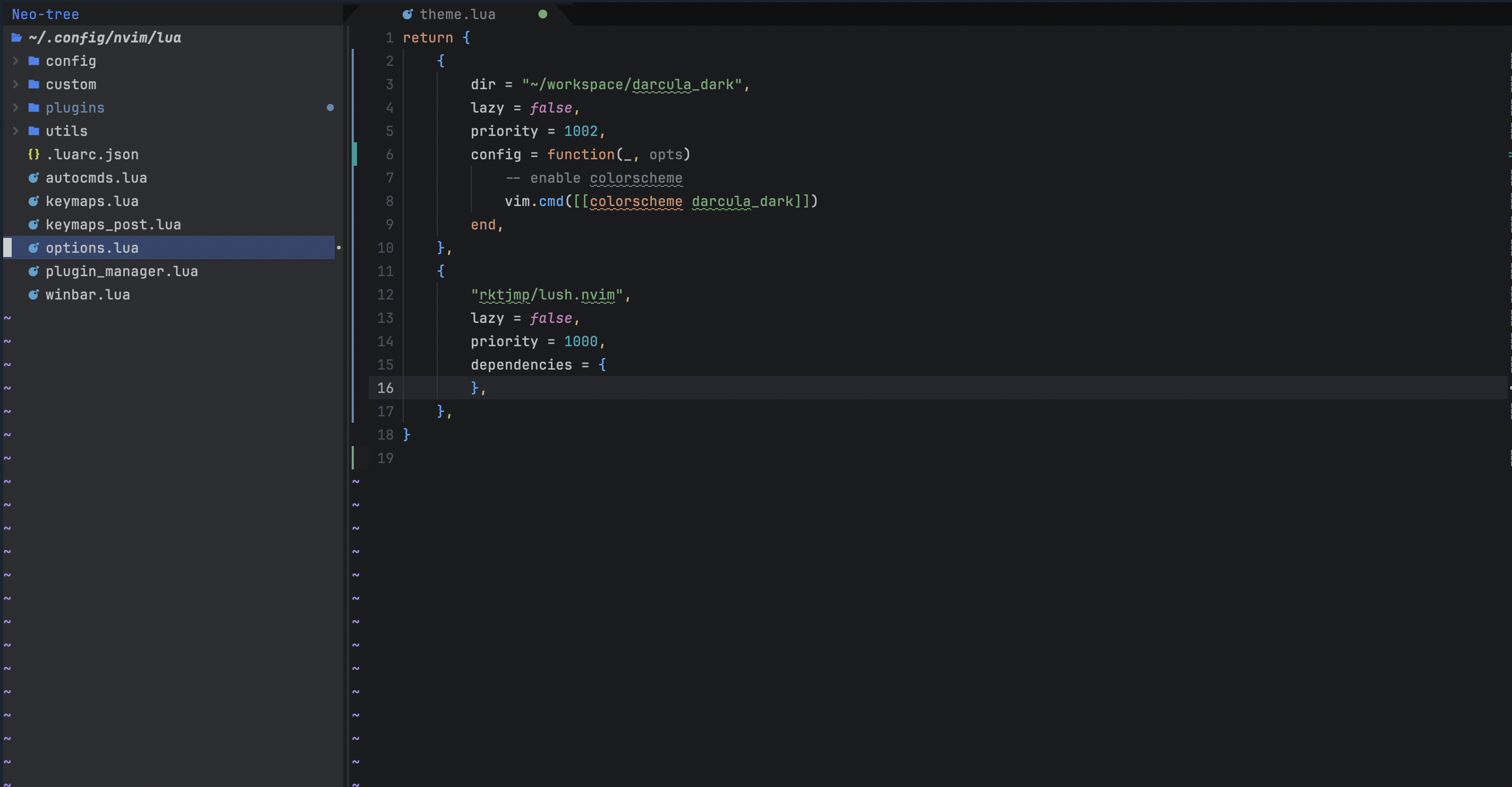Click modified indicator dot on plugins folder
Image resolution: width=1512 pixels, height=787 pixels.
click(330, 107)
